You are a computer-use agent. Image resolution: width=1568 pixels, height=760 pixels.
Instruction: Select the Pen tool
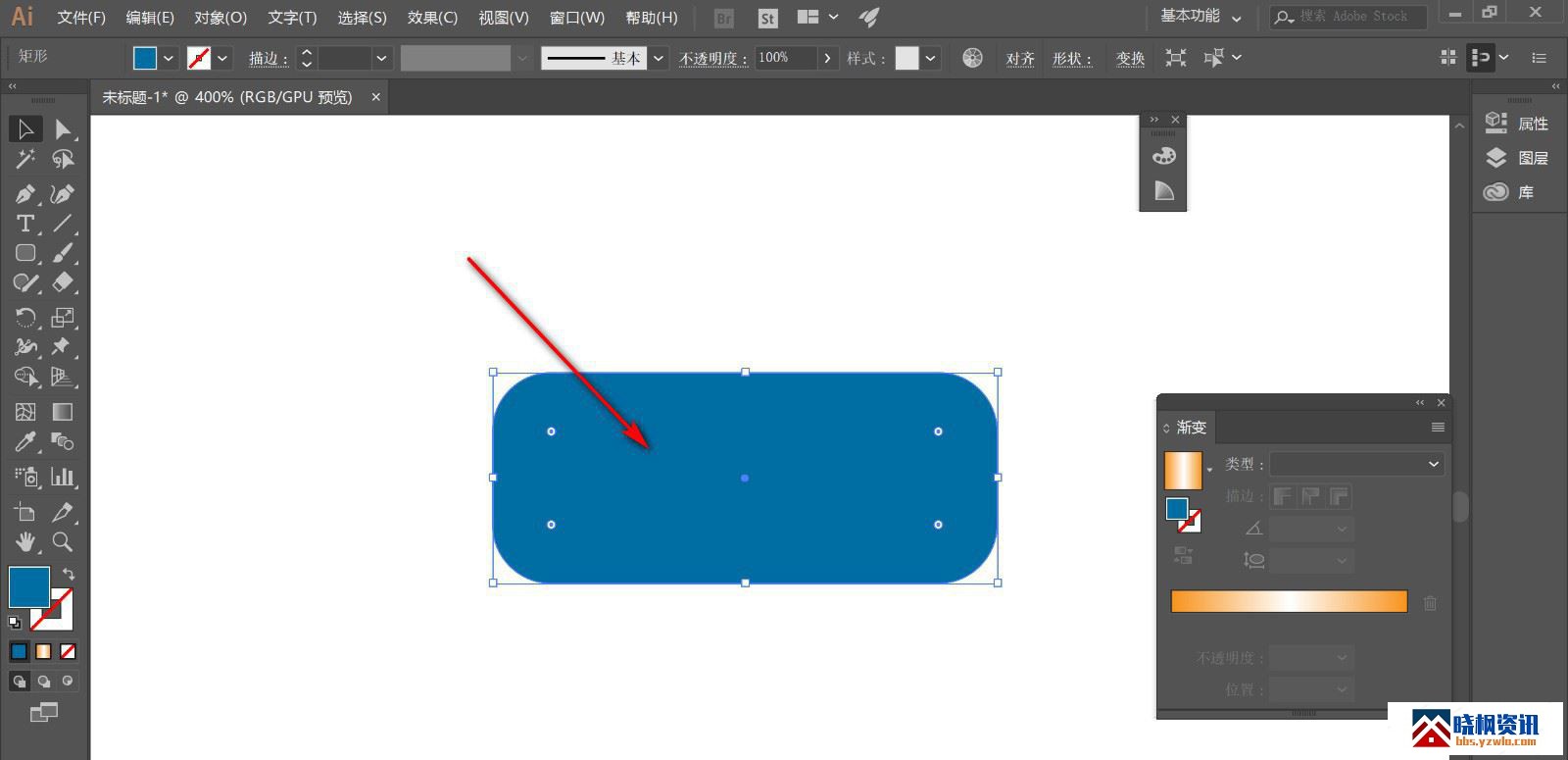point(25,194)
